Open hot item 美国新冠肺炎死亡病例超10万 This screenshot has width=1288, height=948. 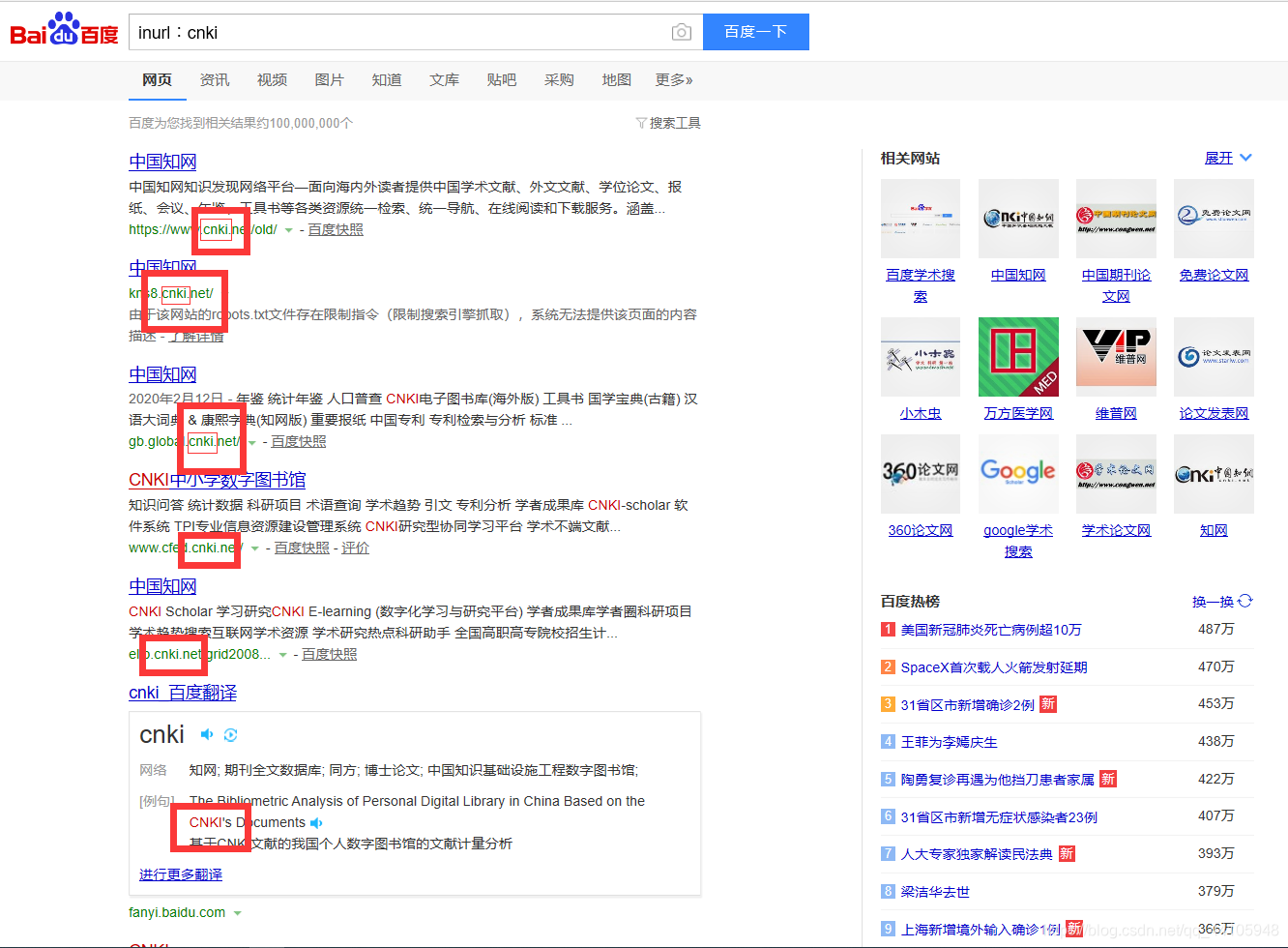[991, 630]
